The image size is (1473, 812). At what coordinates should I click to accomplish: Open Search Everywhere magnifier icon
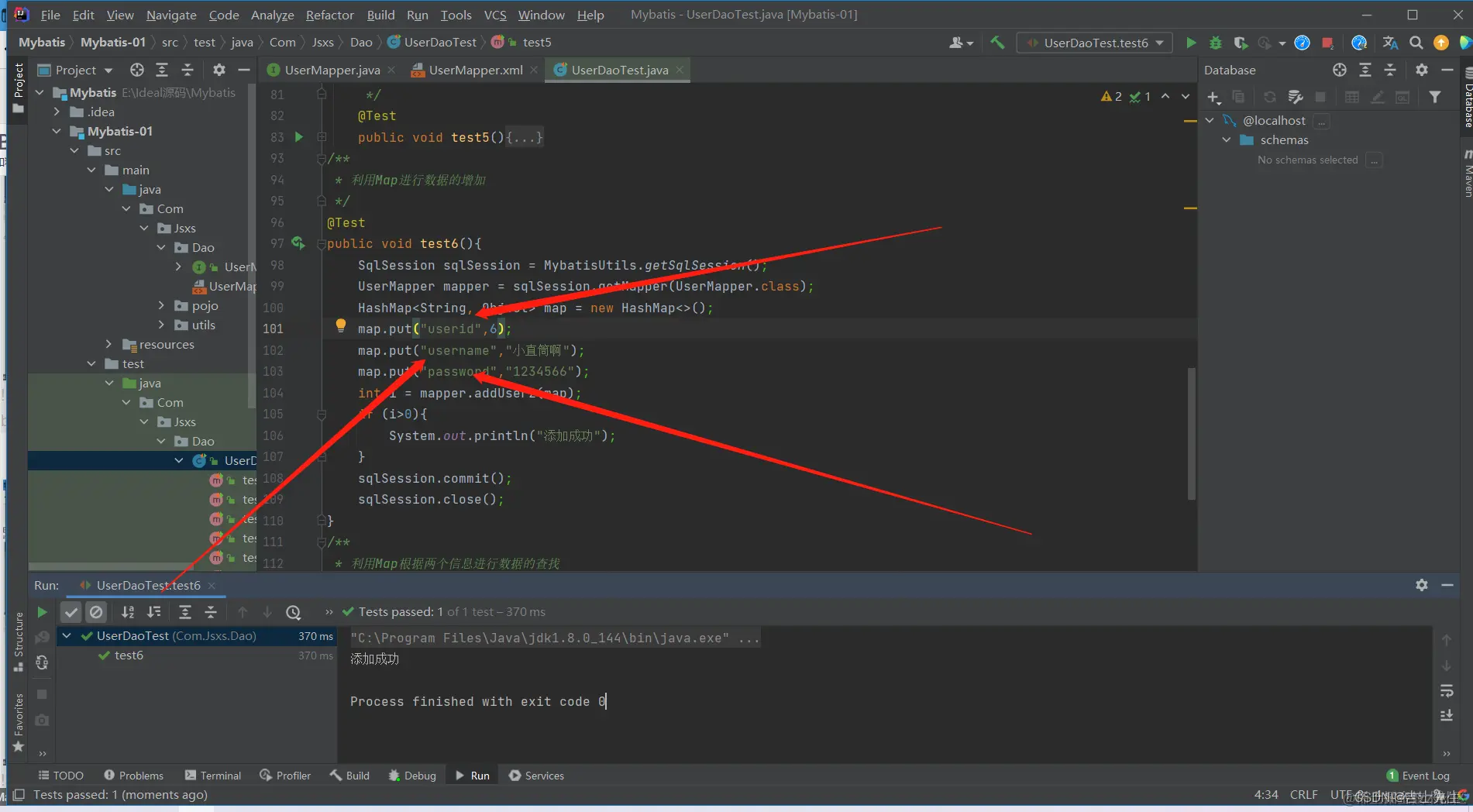(x=1416, y=43)
